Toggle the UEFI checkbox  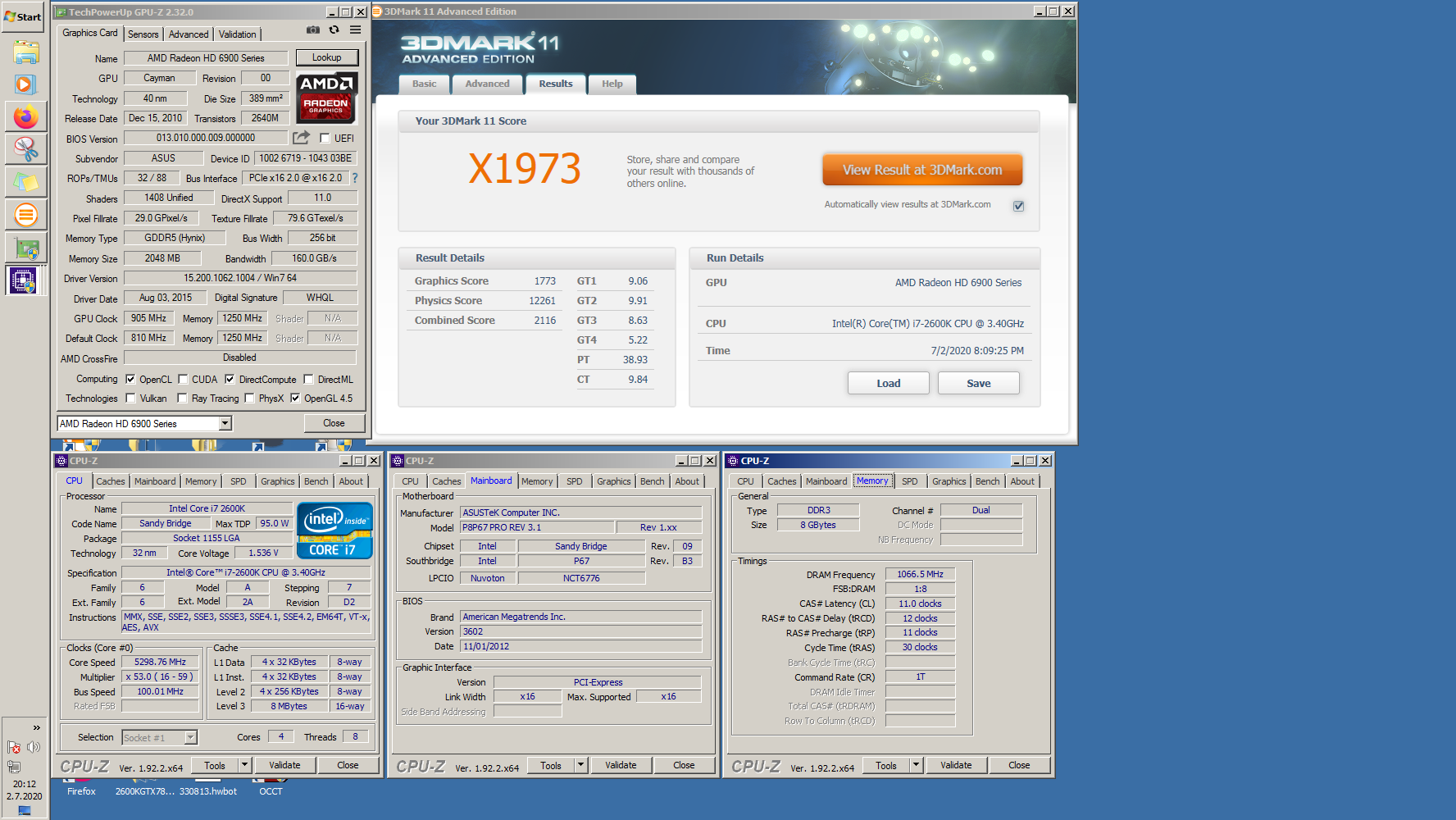(325, 139)
